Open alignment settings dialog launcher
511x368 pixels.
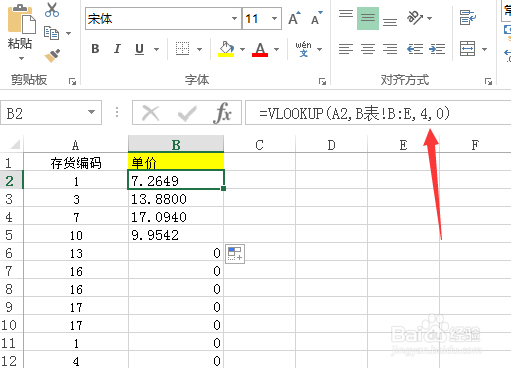[x=488, y=81]
